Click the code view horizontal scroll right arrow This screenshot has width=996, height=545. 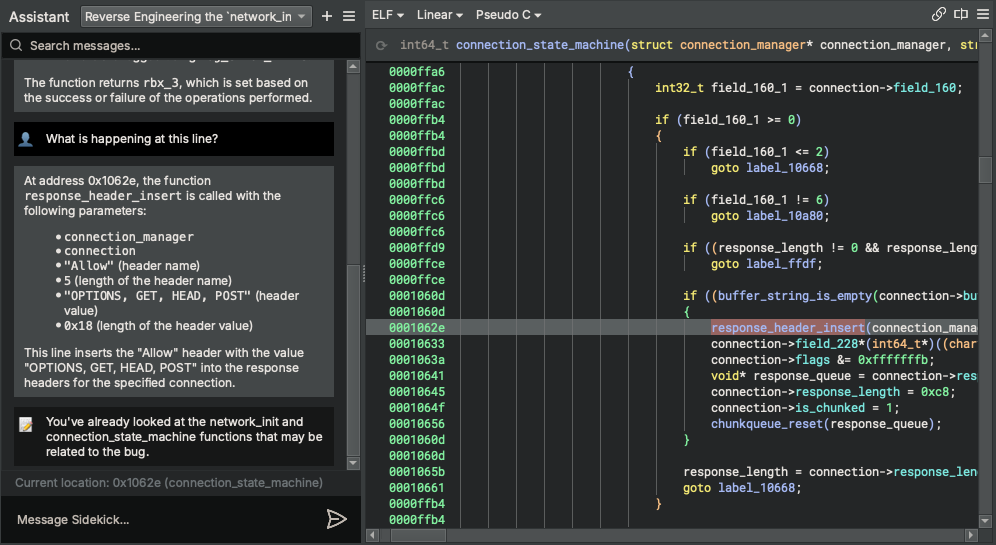click(971, 535)
